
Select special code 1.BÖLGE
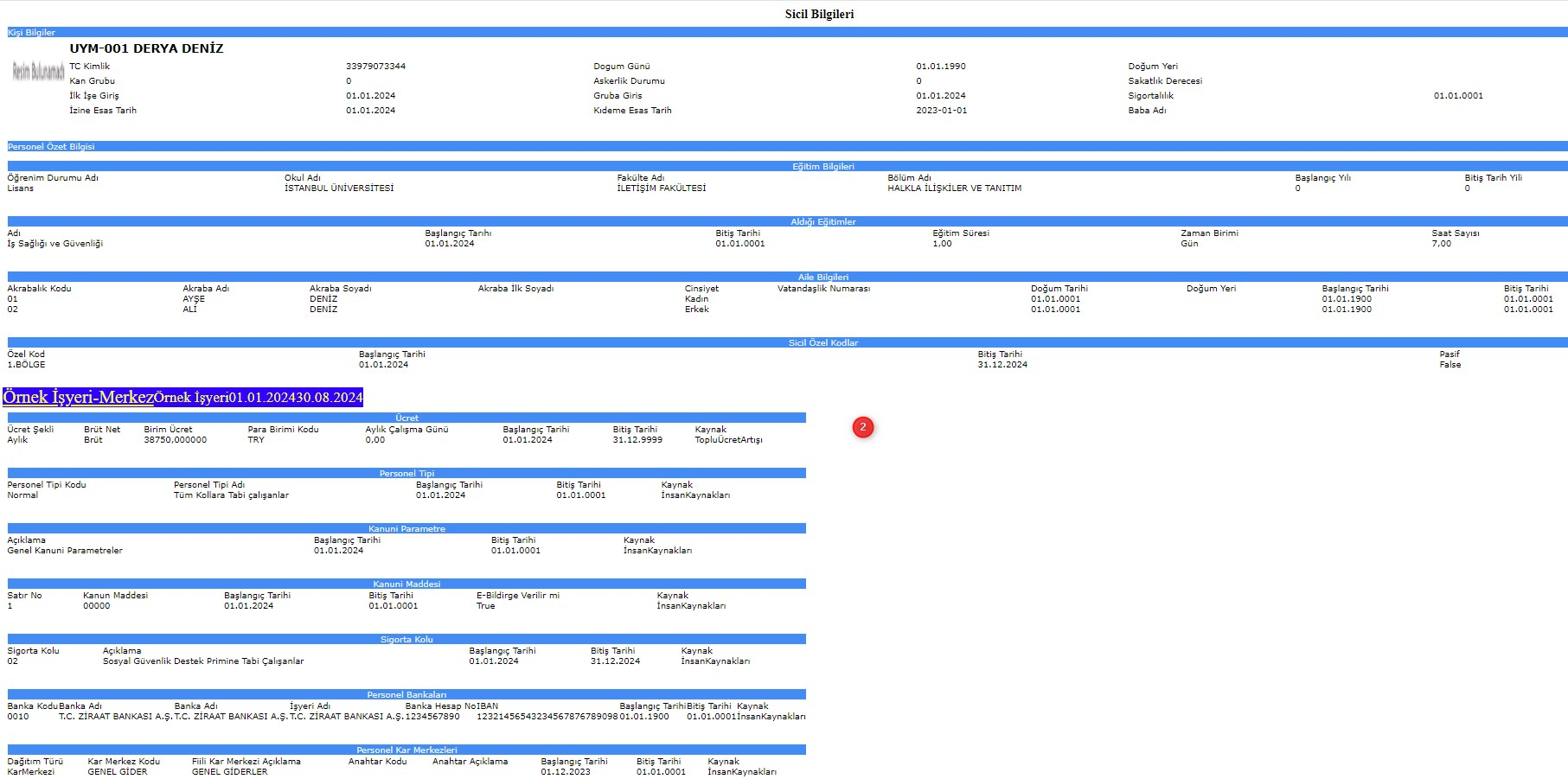[x=26, y=365]
